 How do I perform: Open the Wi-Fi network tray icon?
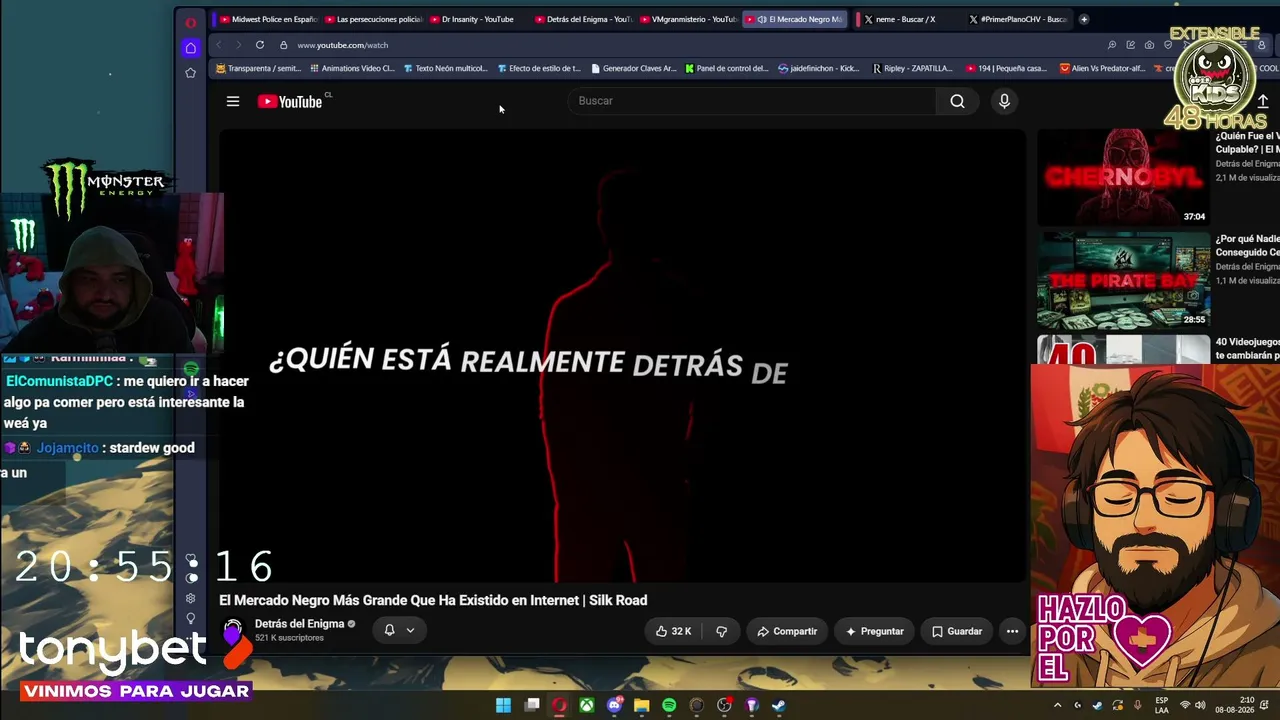1185,705
